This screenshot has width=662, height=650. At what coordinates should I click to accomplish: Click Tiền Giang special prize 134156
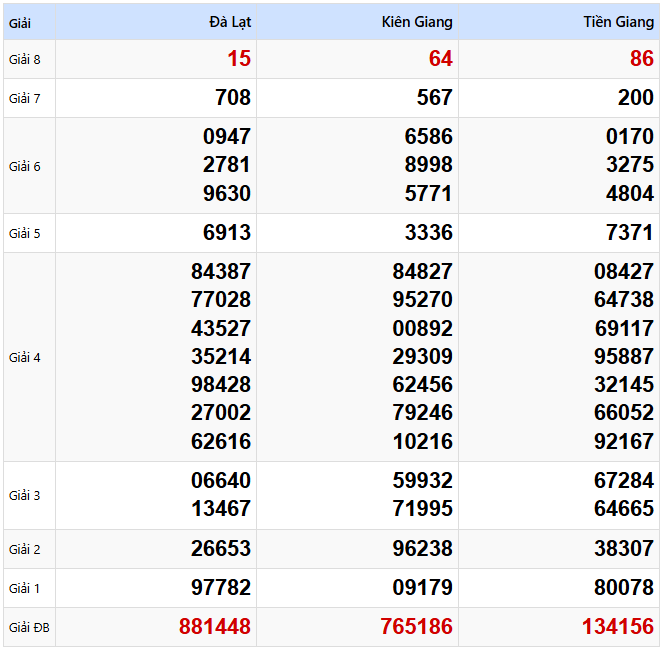pos(618,627)
